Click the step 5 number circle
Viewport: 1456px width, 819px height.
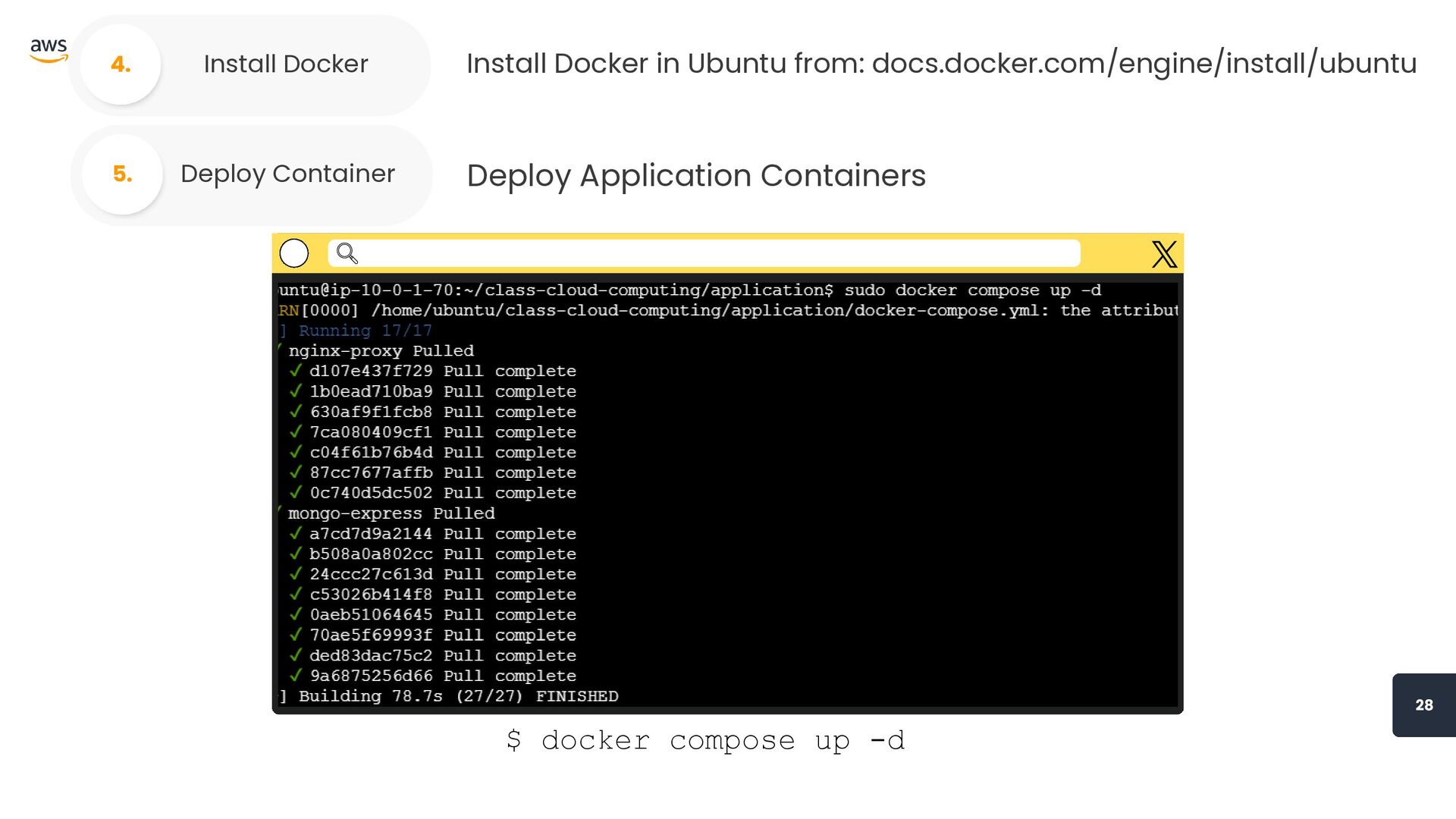(x=122, y=174)
